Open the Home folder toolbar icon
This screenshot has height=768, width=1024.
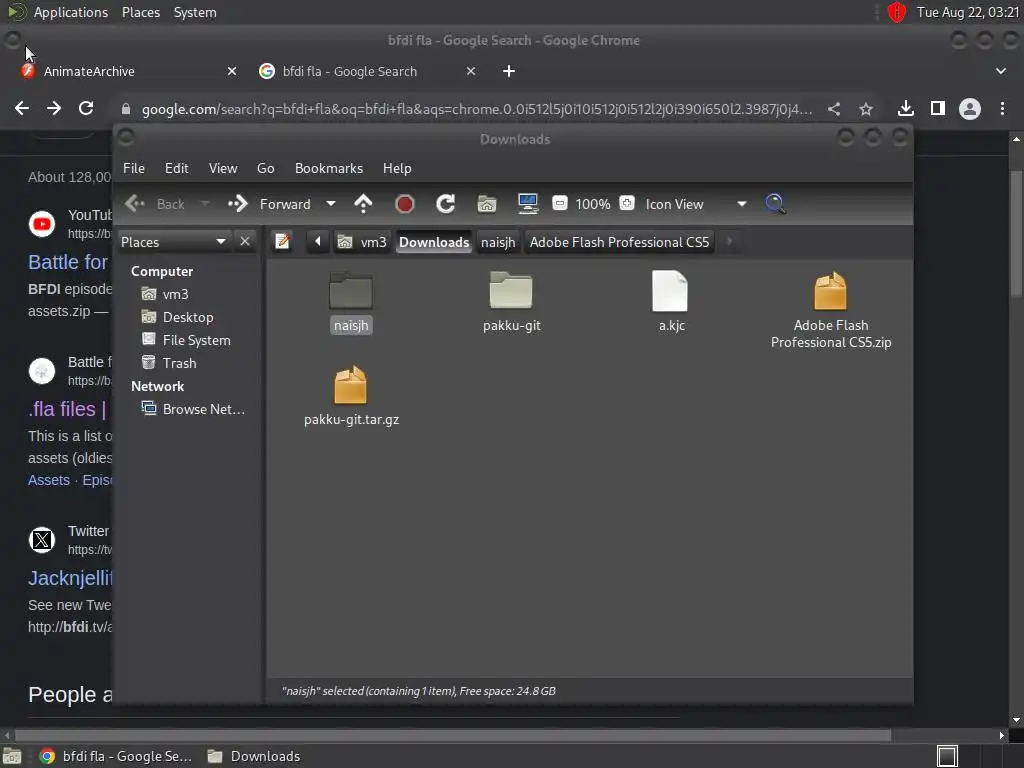[x=487, y=204]
